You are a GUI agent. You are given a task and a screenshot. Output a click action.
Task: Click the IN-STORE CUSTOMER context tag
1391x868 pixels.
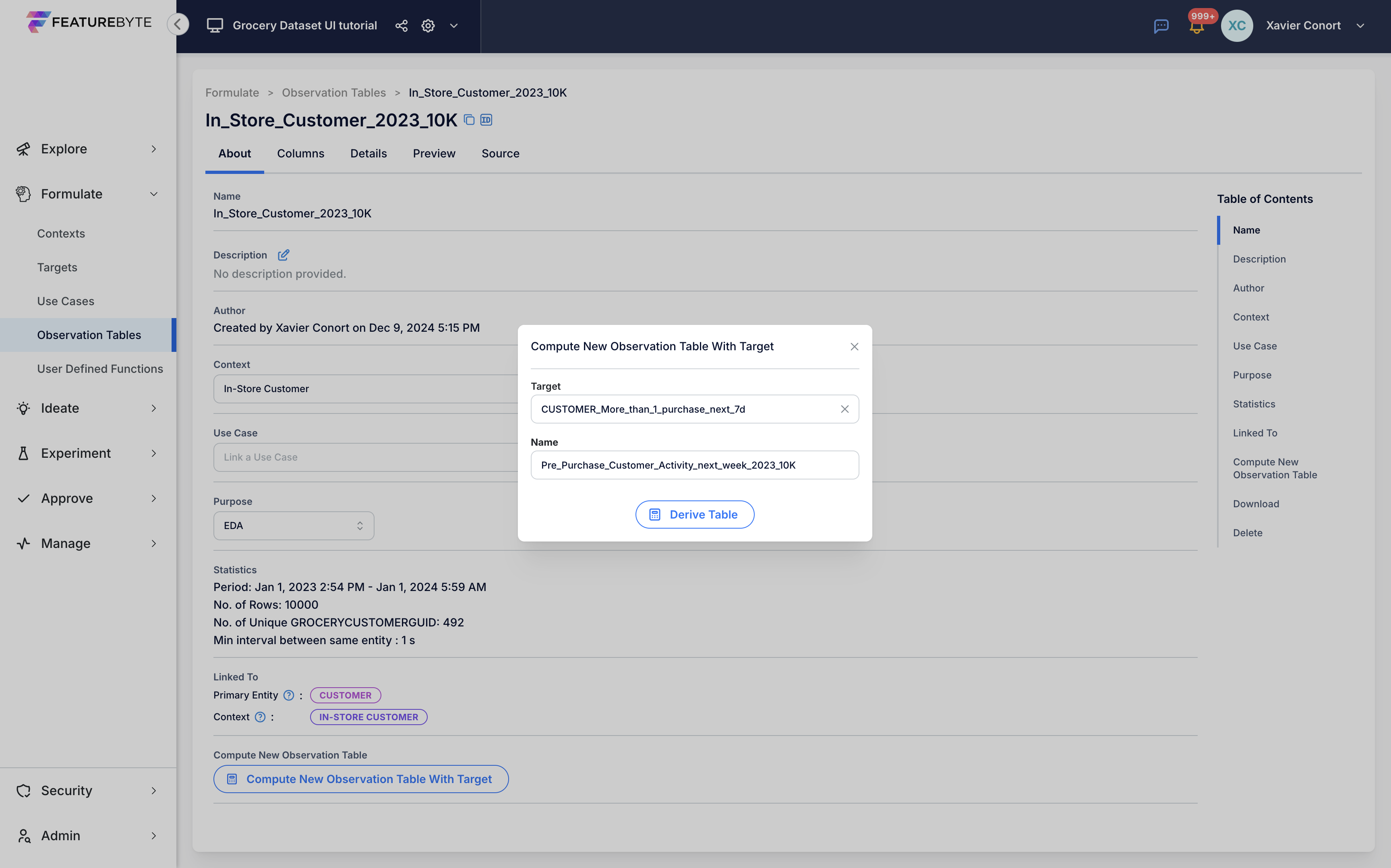[368, 717]
